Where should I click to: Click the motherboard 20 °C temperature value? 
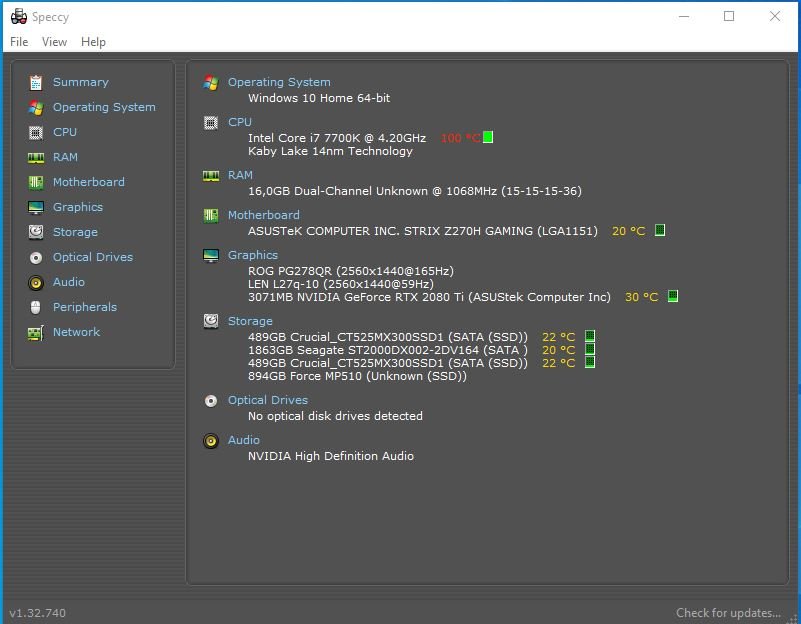(x=628, y=231)
